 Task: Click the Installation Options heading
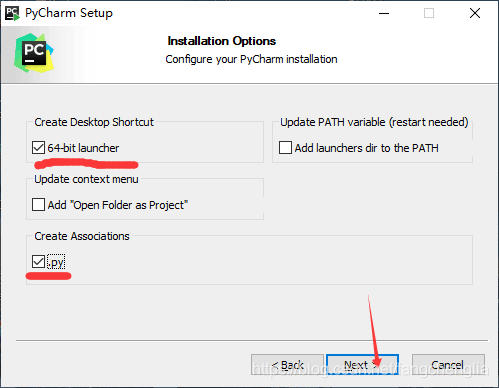click(222, 41)
